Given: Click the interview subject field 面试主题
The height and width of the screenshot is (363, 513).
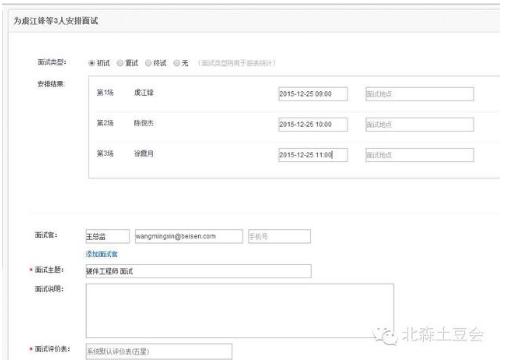Looking at the screenshot, I should [x=199, y=271].
